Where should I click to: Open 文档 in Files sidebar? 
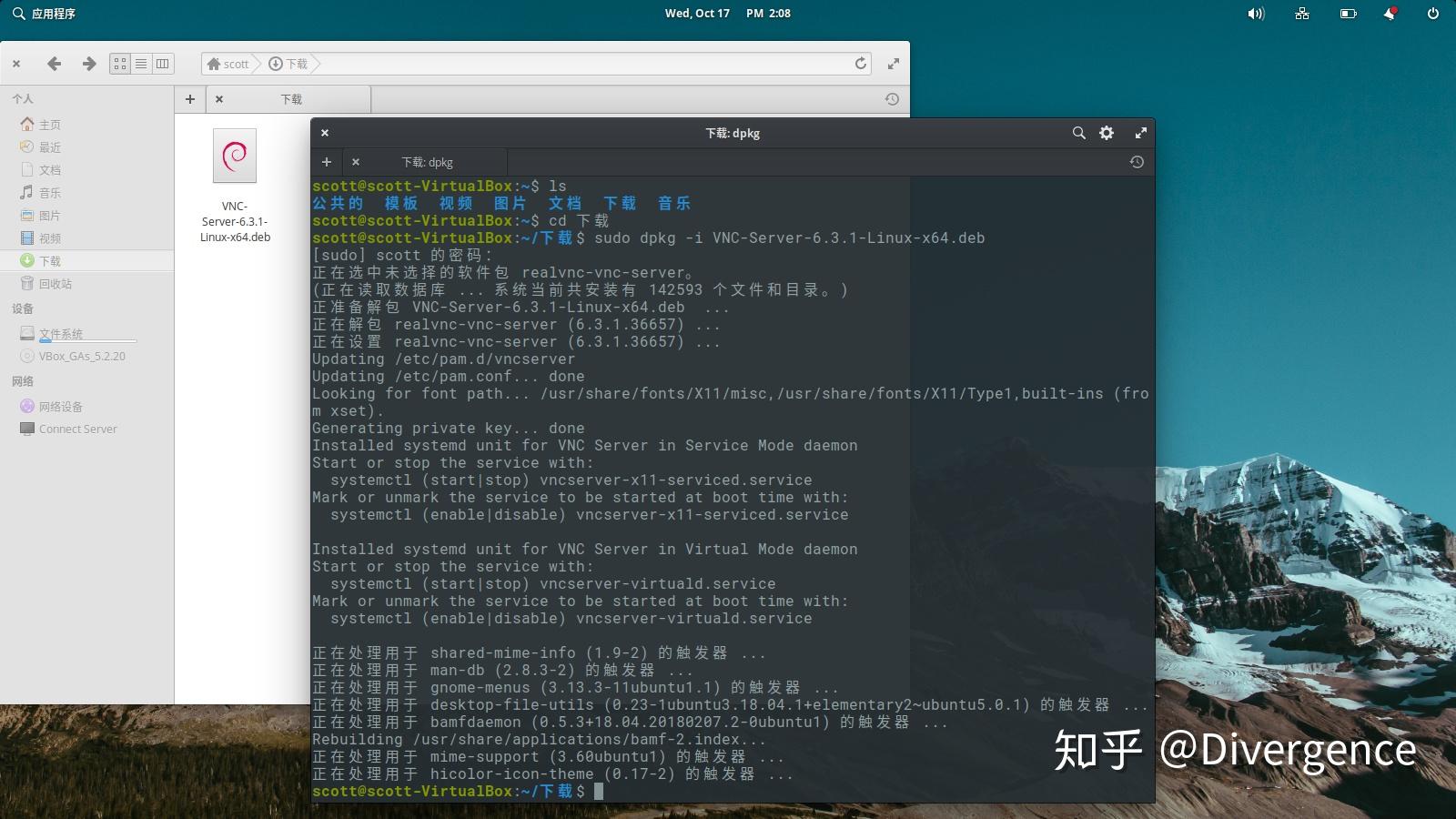point(86,170)
